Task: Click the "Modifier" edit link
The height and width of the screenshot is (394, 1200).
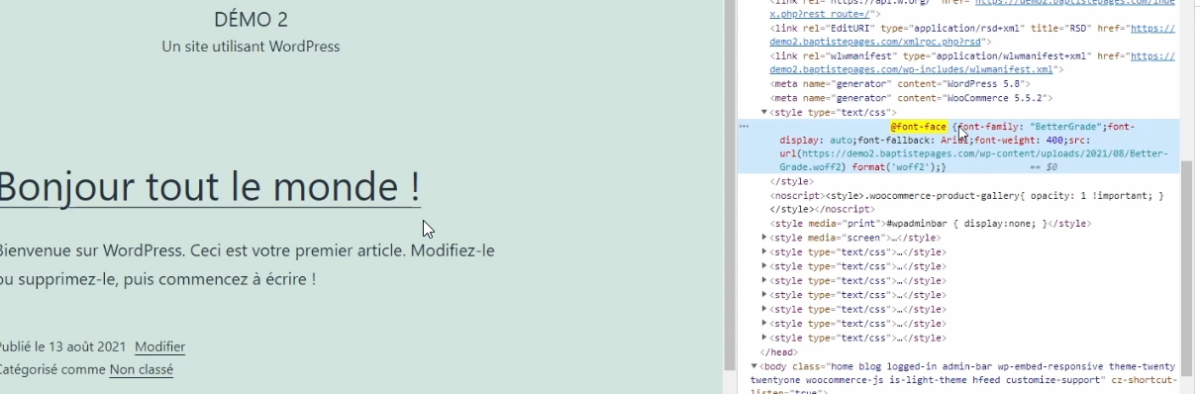Action: (x=160, y=347)
